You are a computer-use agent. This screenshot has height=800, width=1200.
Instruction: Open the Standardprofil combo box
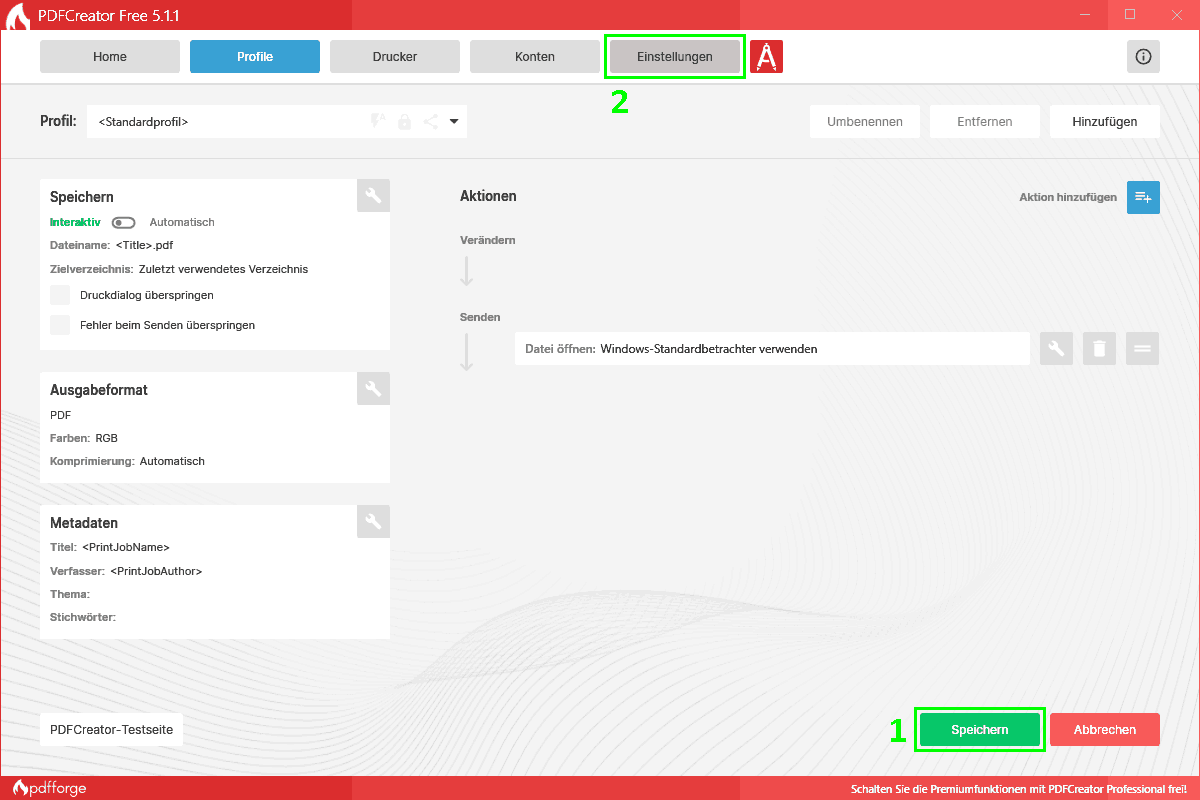pos(230,122)
